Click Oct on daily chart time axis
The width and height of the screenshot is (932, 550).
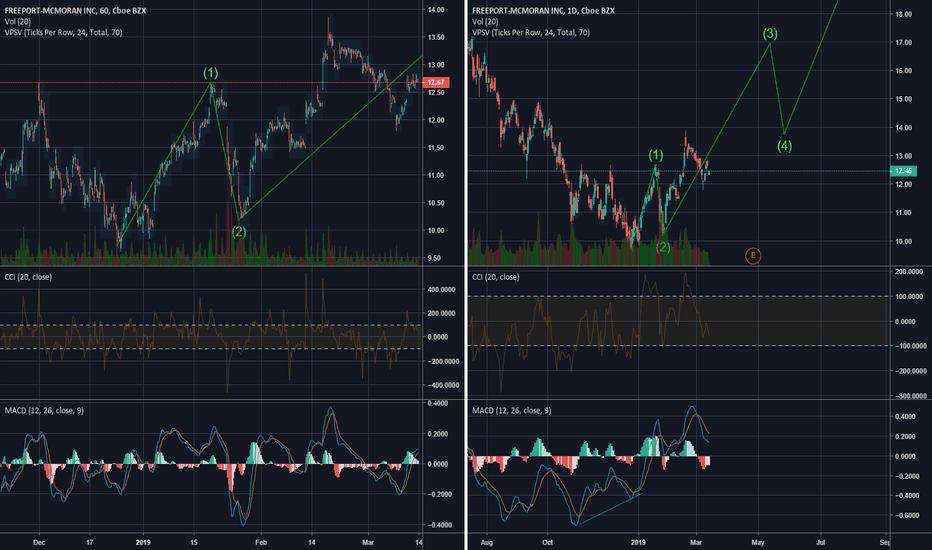(x=547, y=542)
